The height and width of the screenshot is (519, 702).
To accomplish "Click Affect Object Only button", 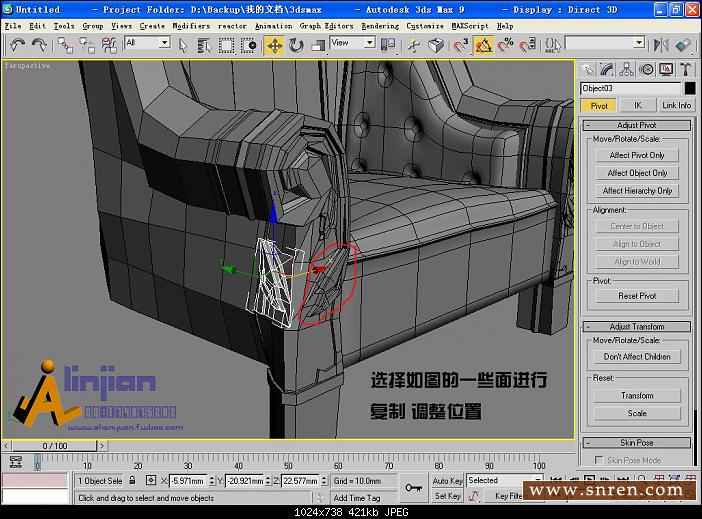I will [637, 173].
